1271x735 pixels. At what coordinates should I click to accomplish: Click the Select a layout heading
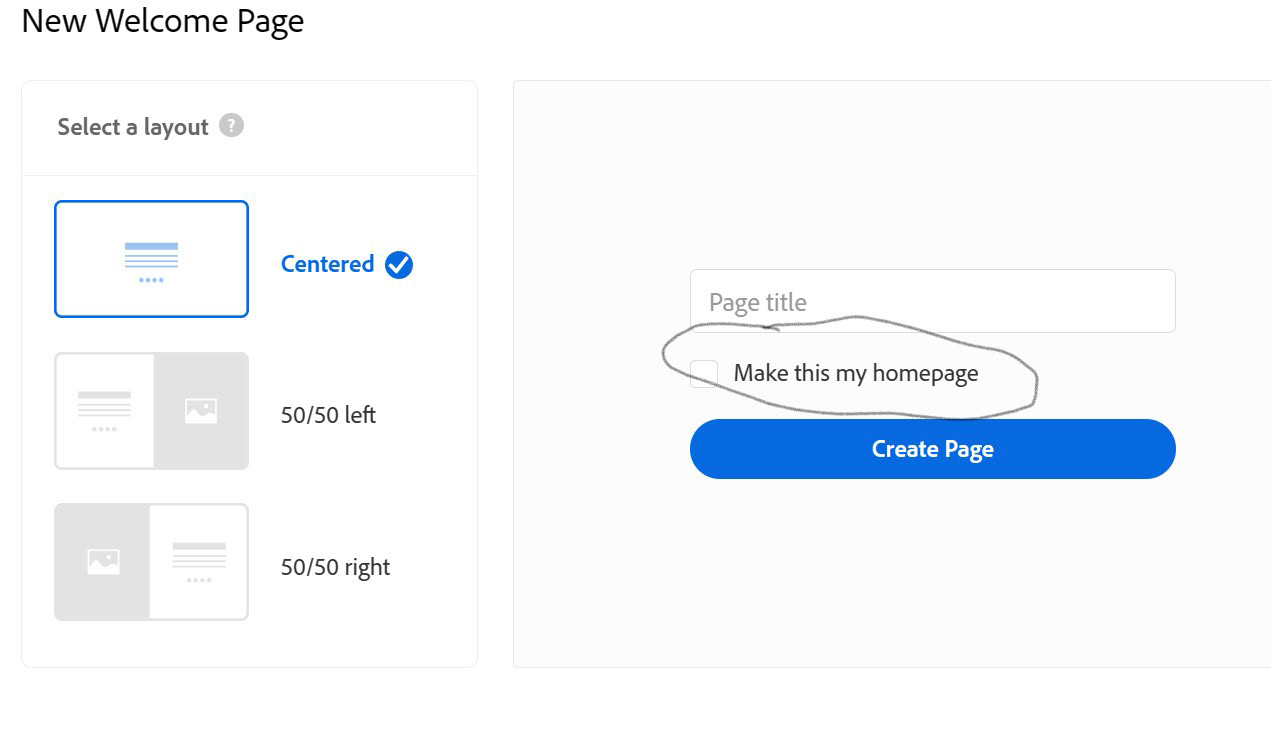(133, 127)
